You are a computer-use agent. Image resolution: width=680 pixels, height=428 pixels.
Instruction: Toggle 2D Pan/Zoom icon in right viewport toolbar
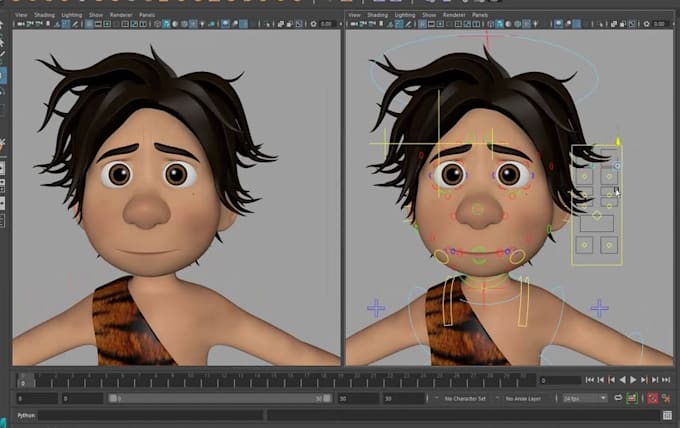pos(399,24)
